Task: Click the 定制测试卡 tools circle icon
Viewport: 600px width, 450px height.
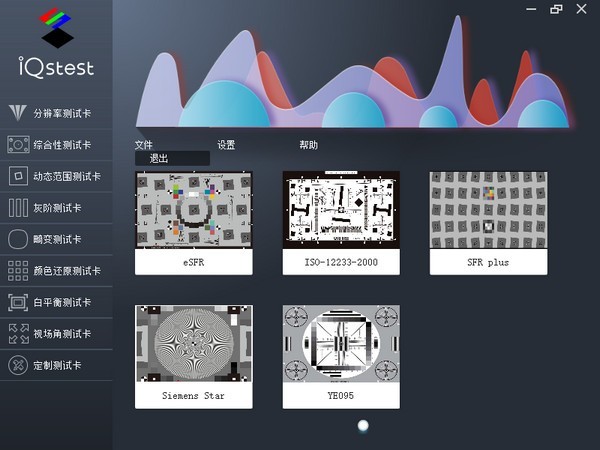Action: tap(18, 365)
